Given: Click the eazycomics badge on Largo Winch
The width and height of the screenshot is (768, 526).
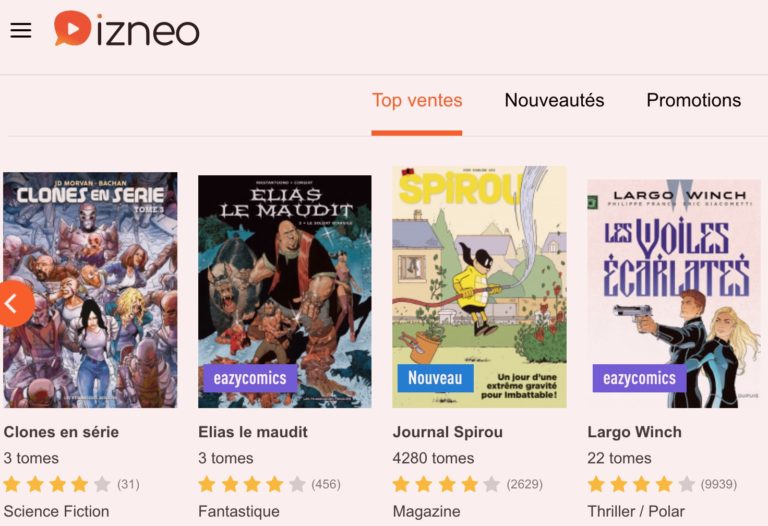Looking at the screenshot, I should pyautogui.click(x=639, y=378).
